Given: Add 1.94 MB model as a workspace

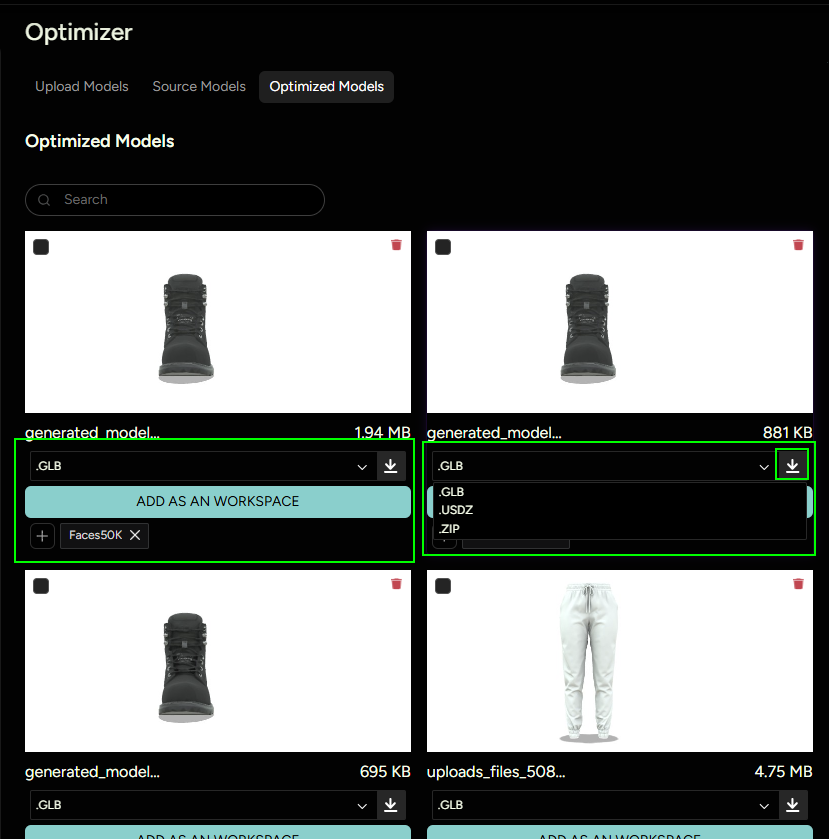Looking at the screenshot, I should (218, 502).
